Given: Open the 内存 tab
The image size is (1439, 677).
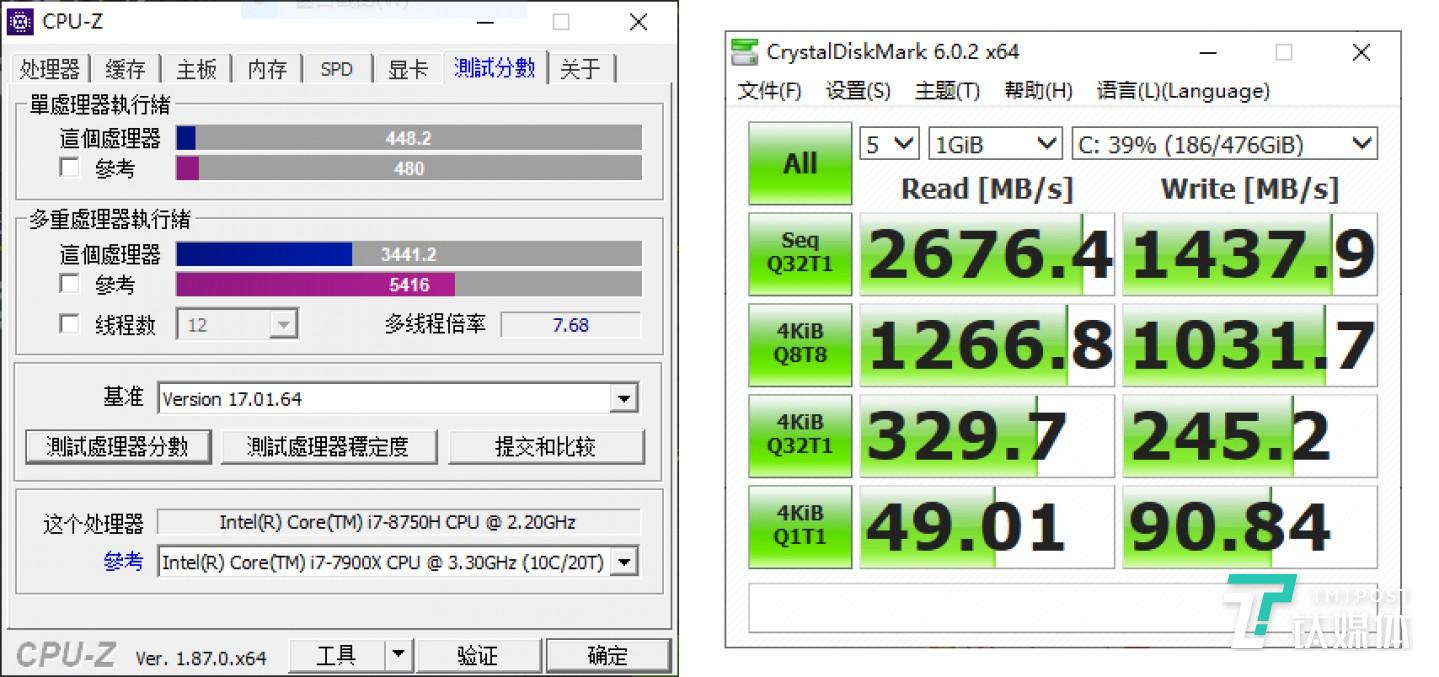Looking at the screenshot, I should (267, 69).
